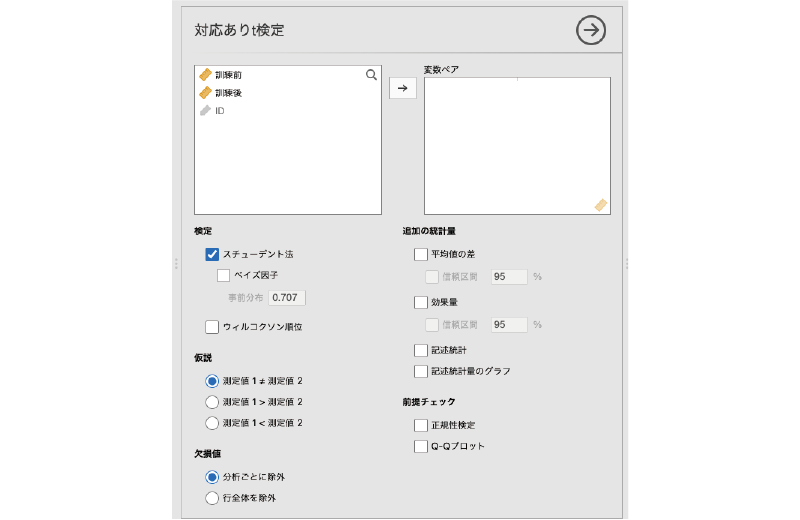Screen dimensions: 800x520
Task: Select hypothesis 測定値 1 < 測定値 2
Action: [211, 423]
